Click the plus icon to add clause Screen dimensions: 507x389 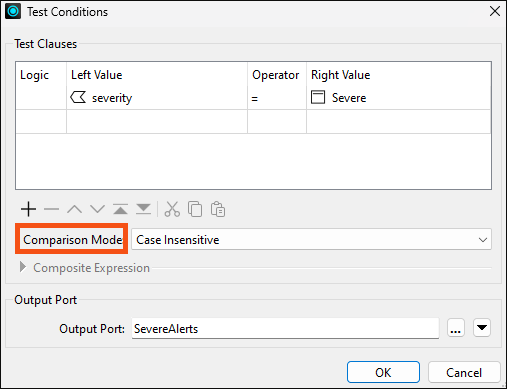click(x=28, y=209)
